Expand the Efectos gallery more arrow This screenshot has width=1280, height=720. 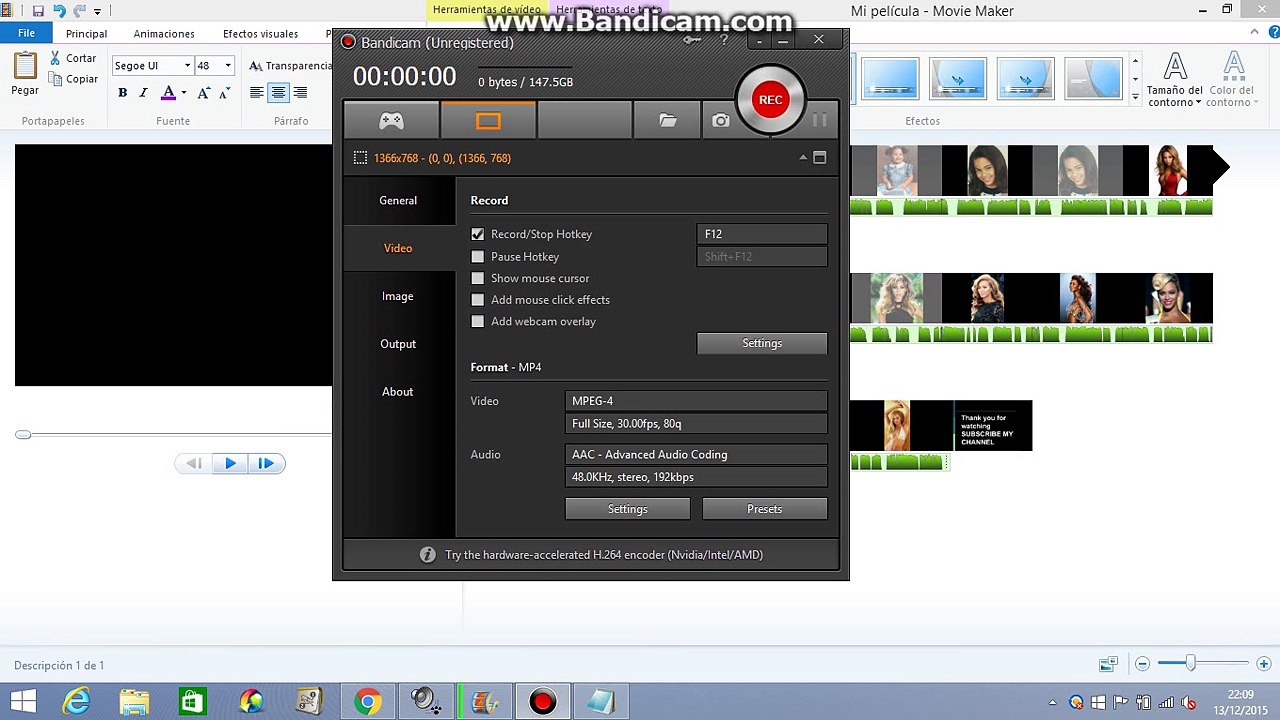[x=1135, y=97]
